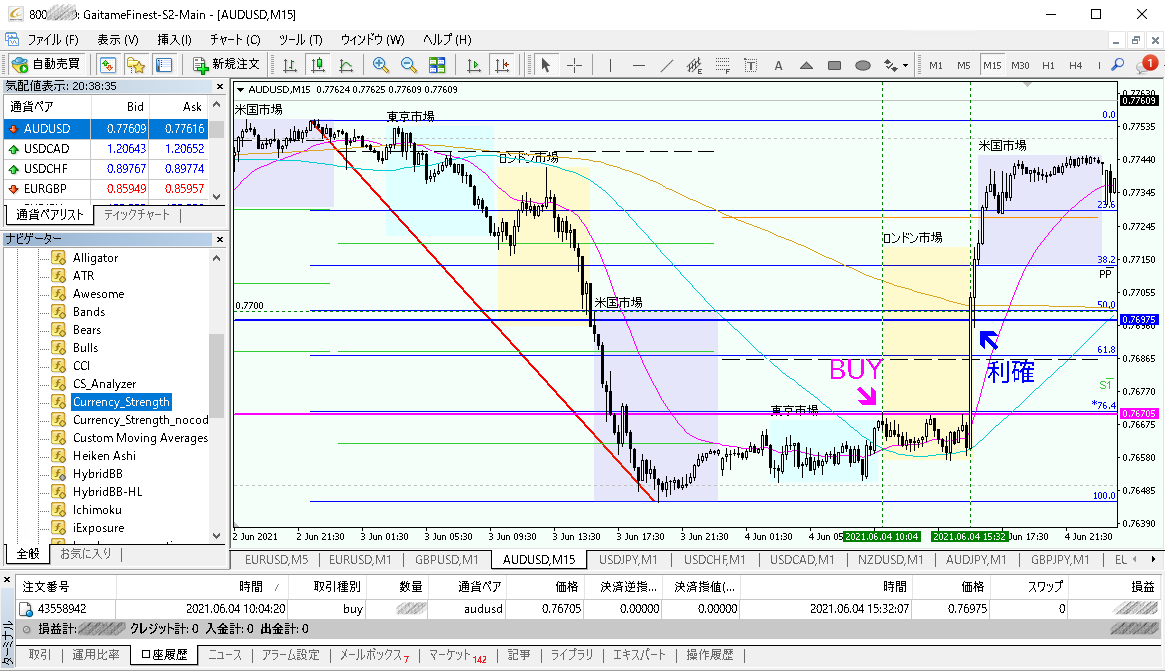Toggle chart shift icon
Screen dimensions: 1165x671
click(502, 65)
